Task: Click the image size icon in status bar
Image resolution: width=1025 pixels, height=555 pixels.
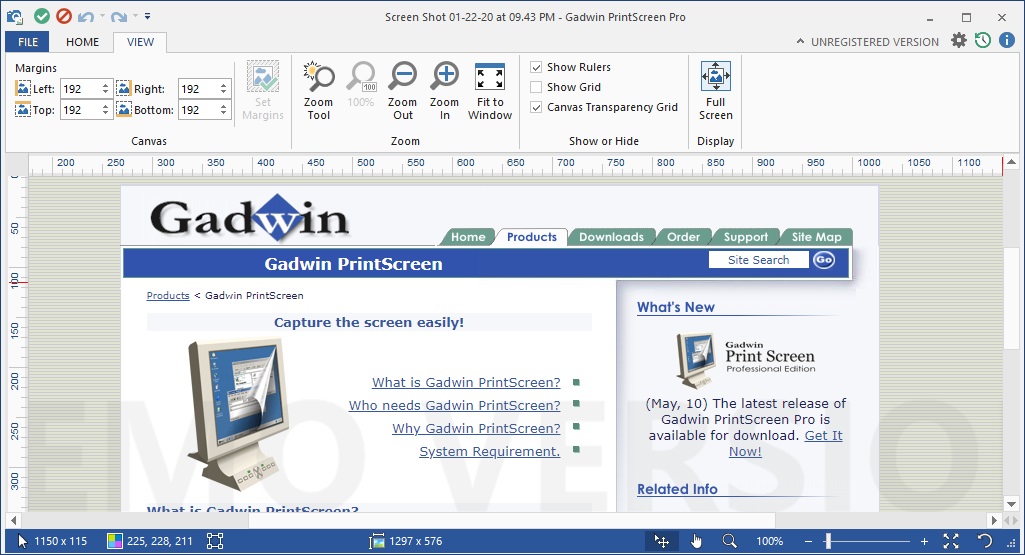Action: coord(377,541)
